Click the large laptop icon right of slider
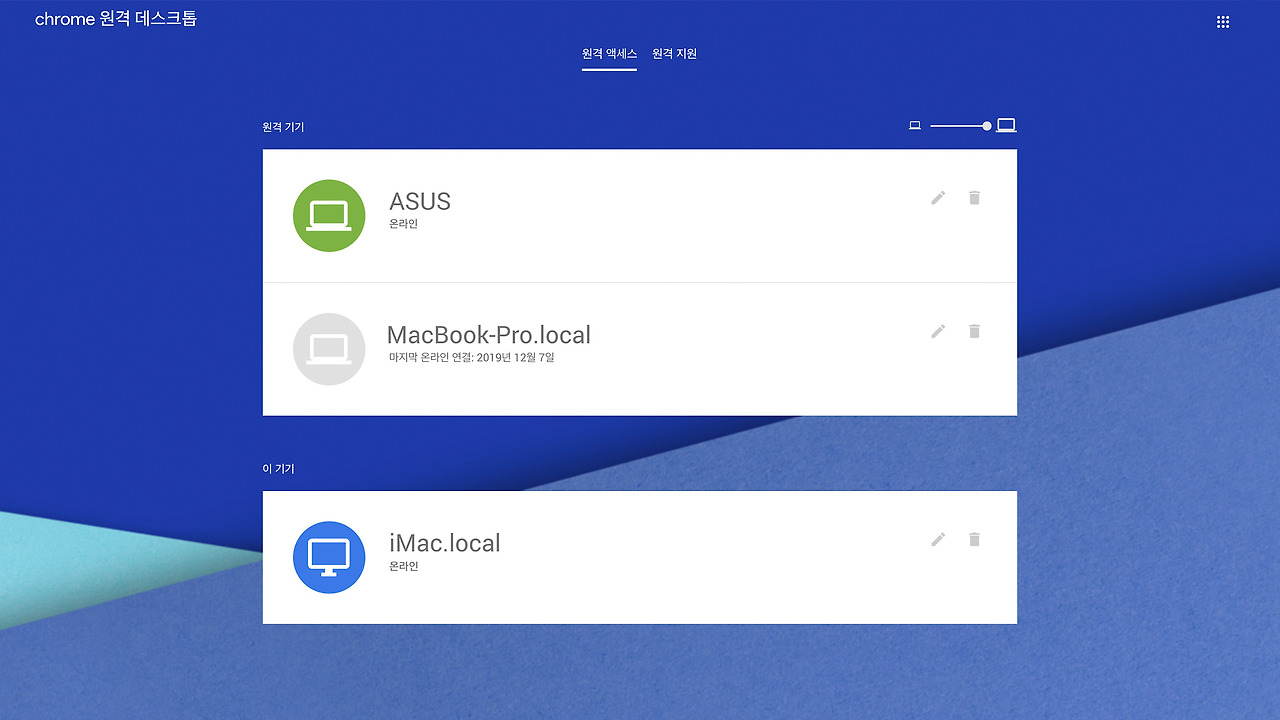1280x720 pixels. click(x=1005, y=125)
